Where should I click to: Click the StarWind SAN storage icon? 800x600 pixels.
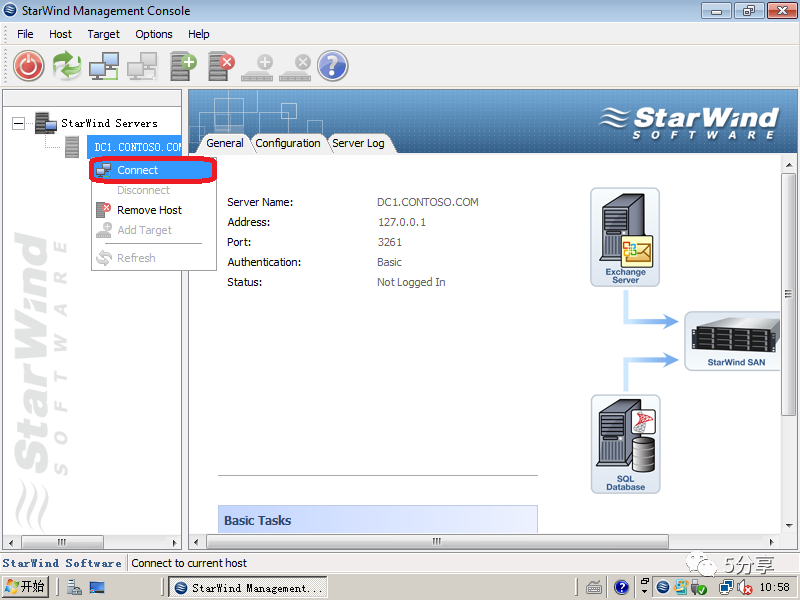click(x=733, y=341)
